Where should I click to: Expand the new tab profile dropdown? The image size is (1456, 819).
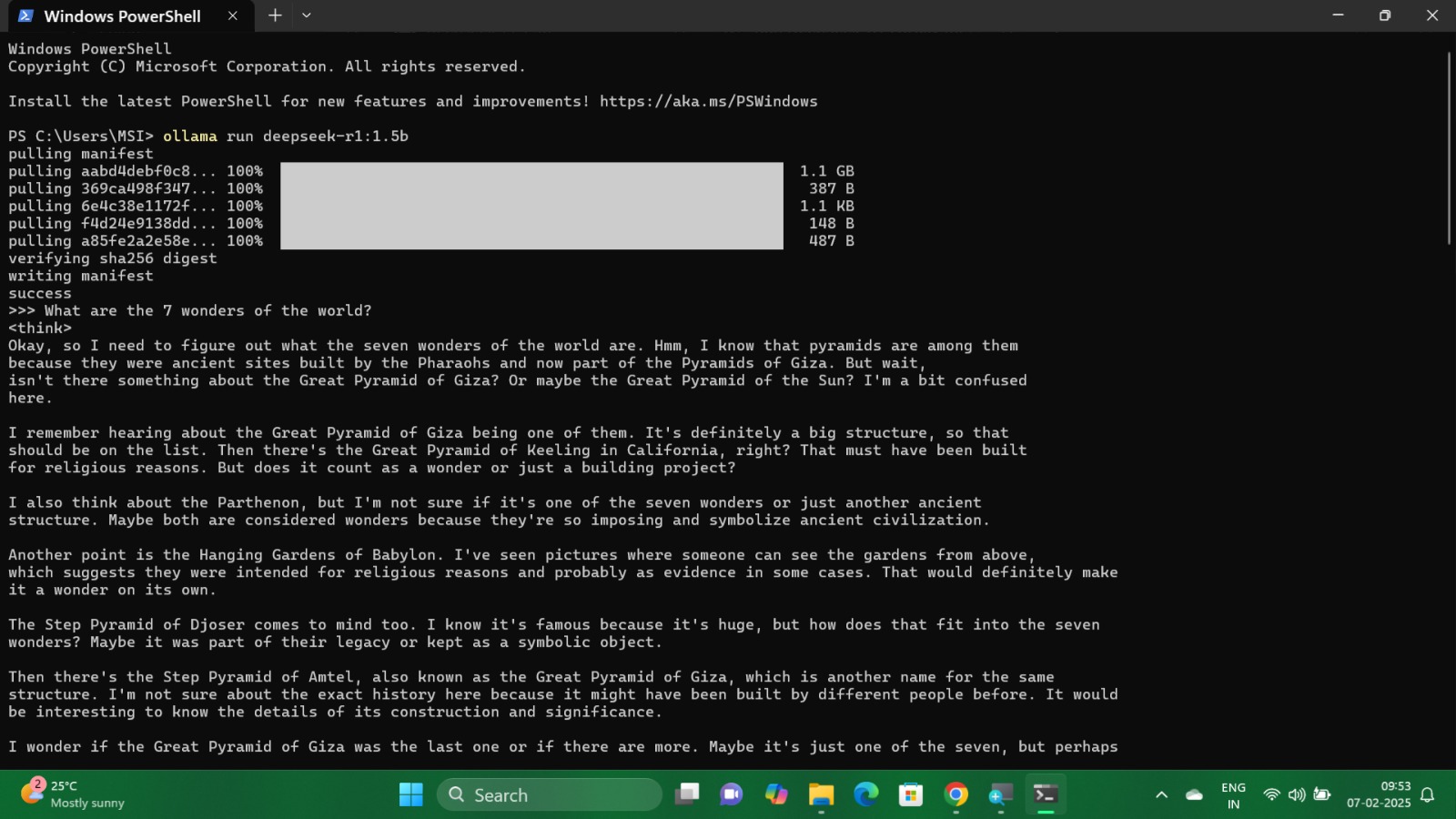307,15
